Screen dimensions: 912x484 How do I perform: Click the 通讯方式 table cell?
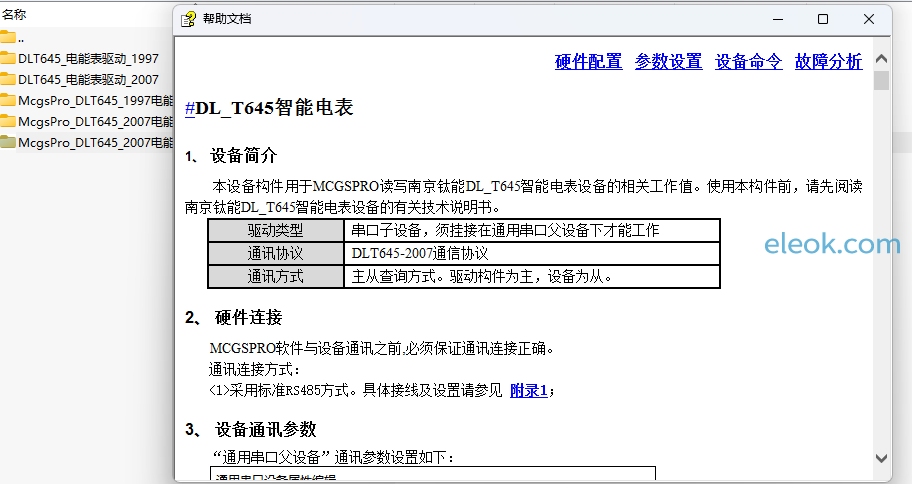tap(276, 277)
